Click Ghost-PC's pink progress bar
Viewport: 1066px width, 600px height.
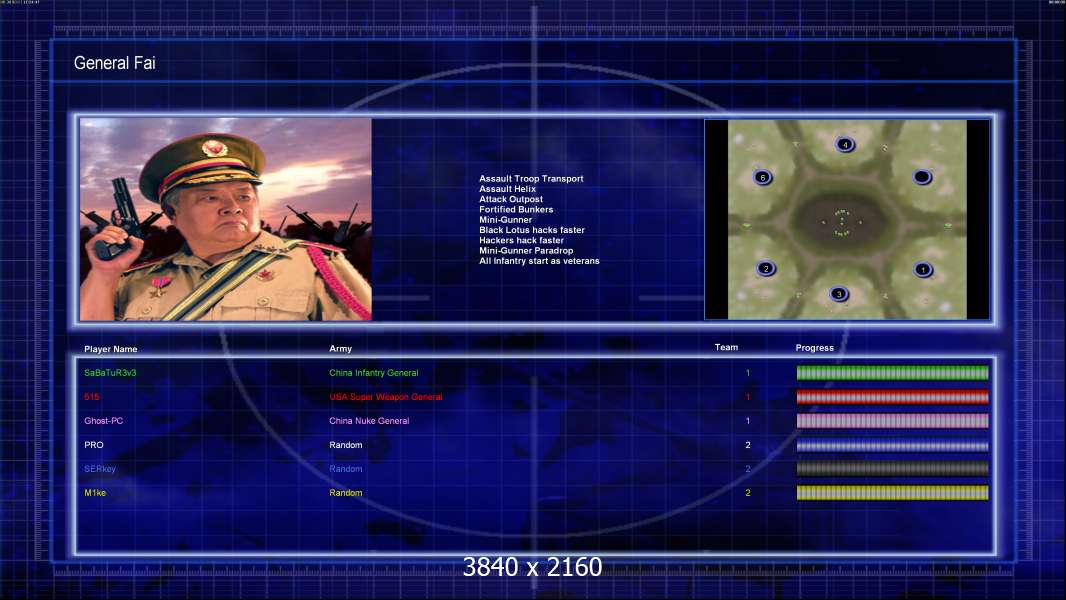[x=892, y=421]
